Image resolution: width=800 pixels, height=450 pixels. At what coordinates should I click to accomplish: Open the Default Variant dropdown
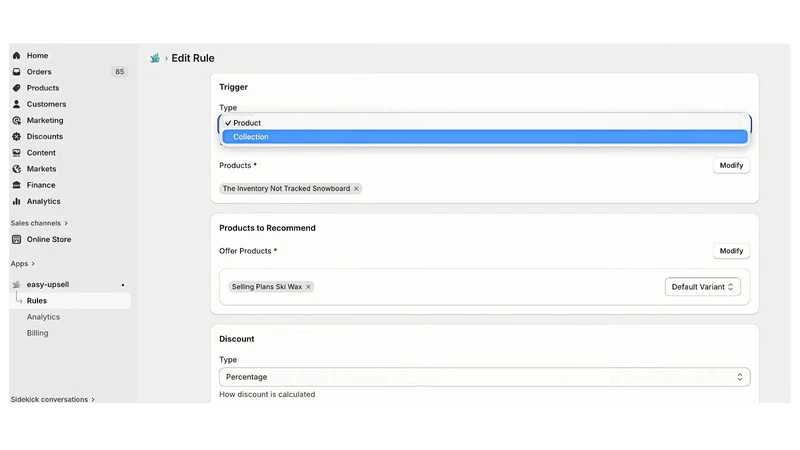(703, 287)
